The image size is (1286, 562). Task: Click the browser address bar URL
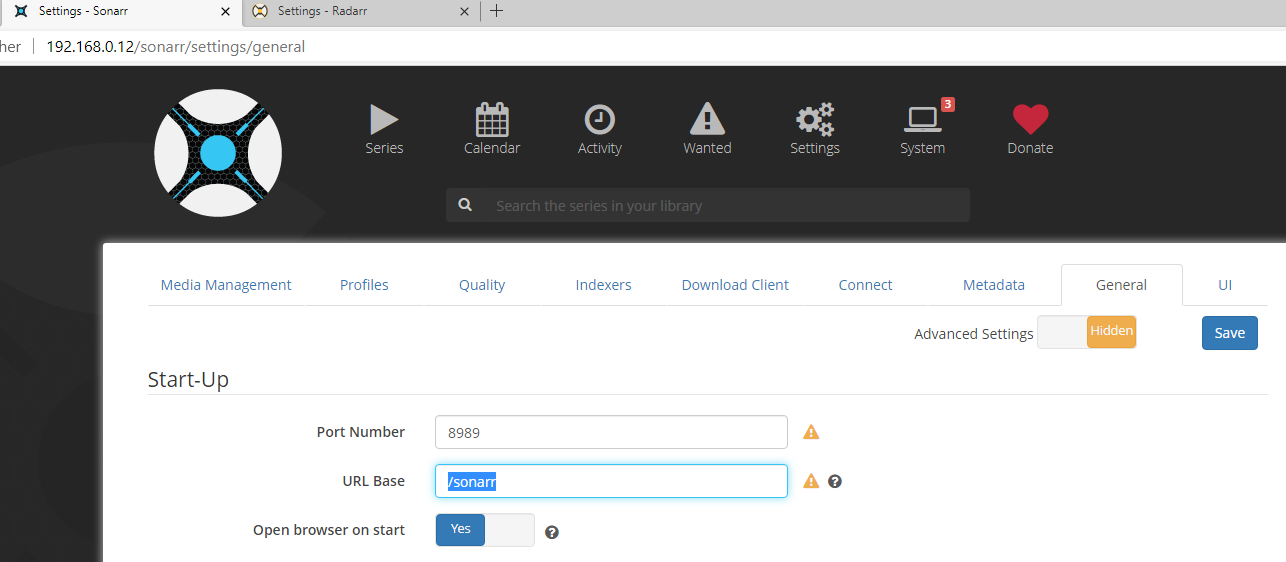(176, 46)
